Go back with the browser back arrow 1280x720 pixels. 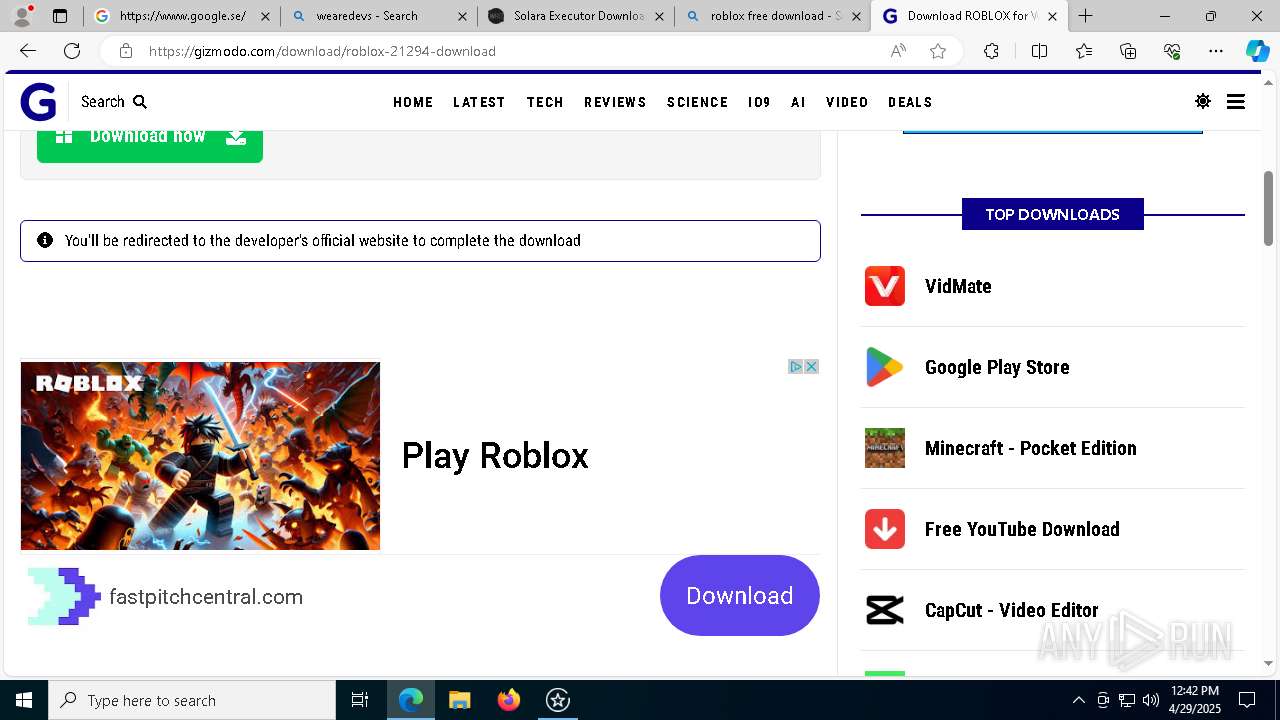[28, 51]
